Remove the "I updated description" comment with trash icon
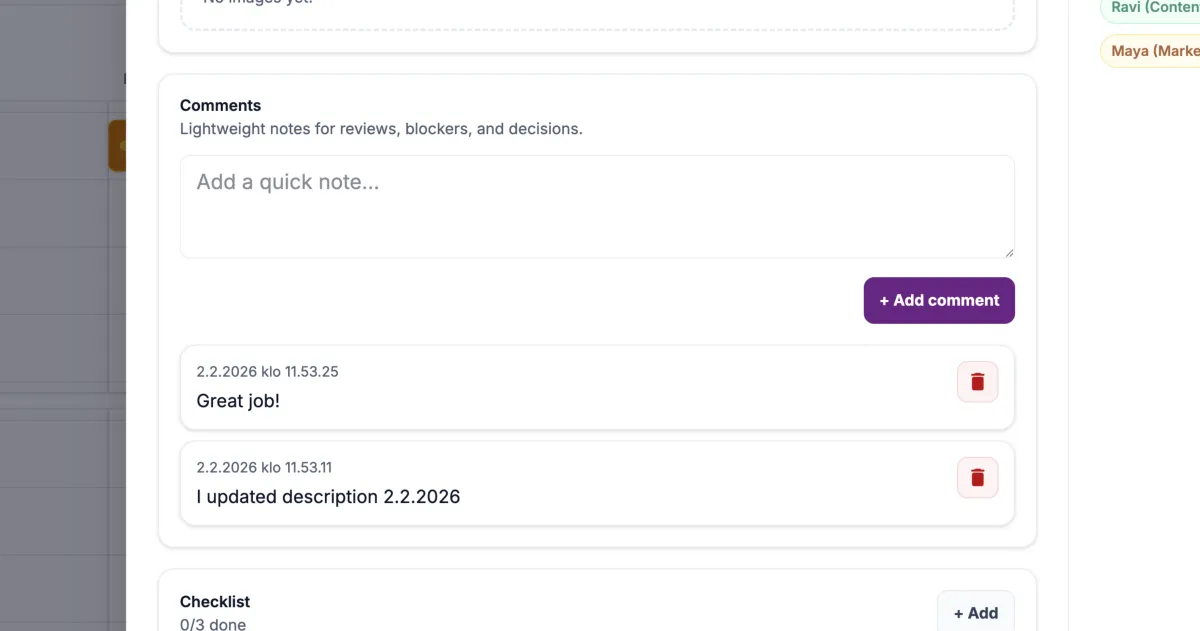 [977, 477]
